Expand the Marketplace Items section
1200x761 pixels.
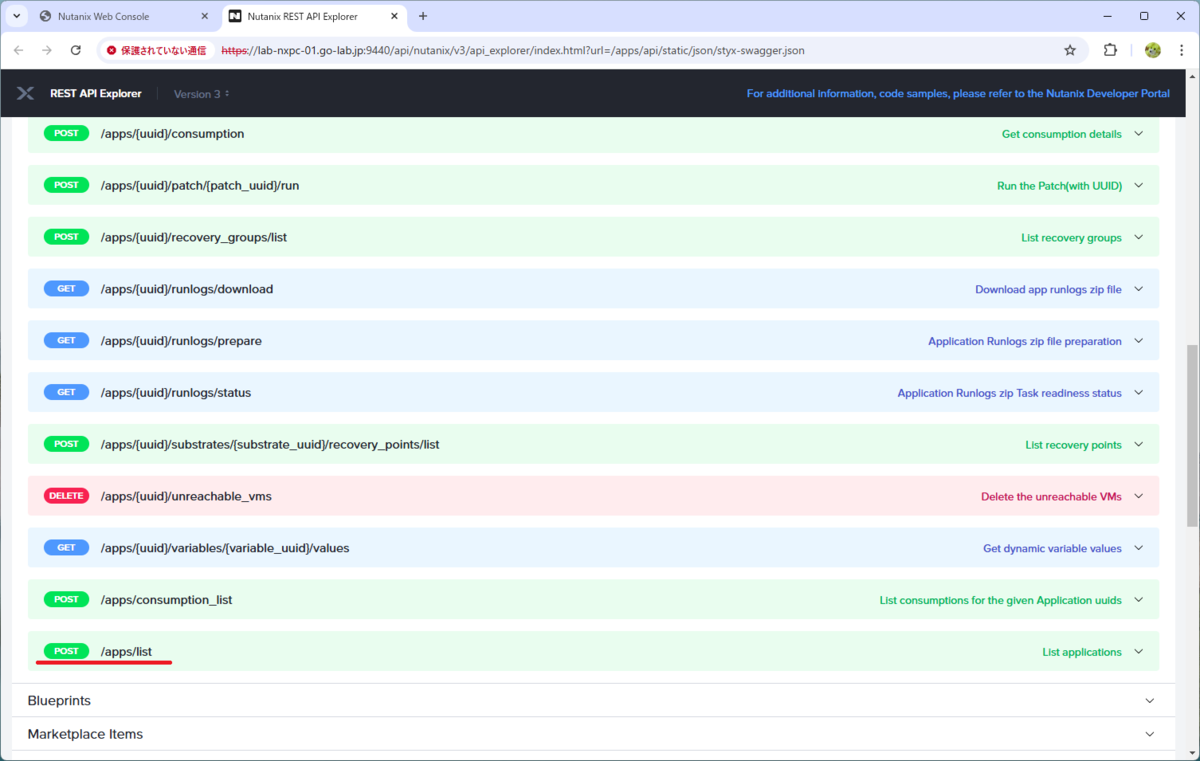point(1149,734)
